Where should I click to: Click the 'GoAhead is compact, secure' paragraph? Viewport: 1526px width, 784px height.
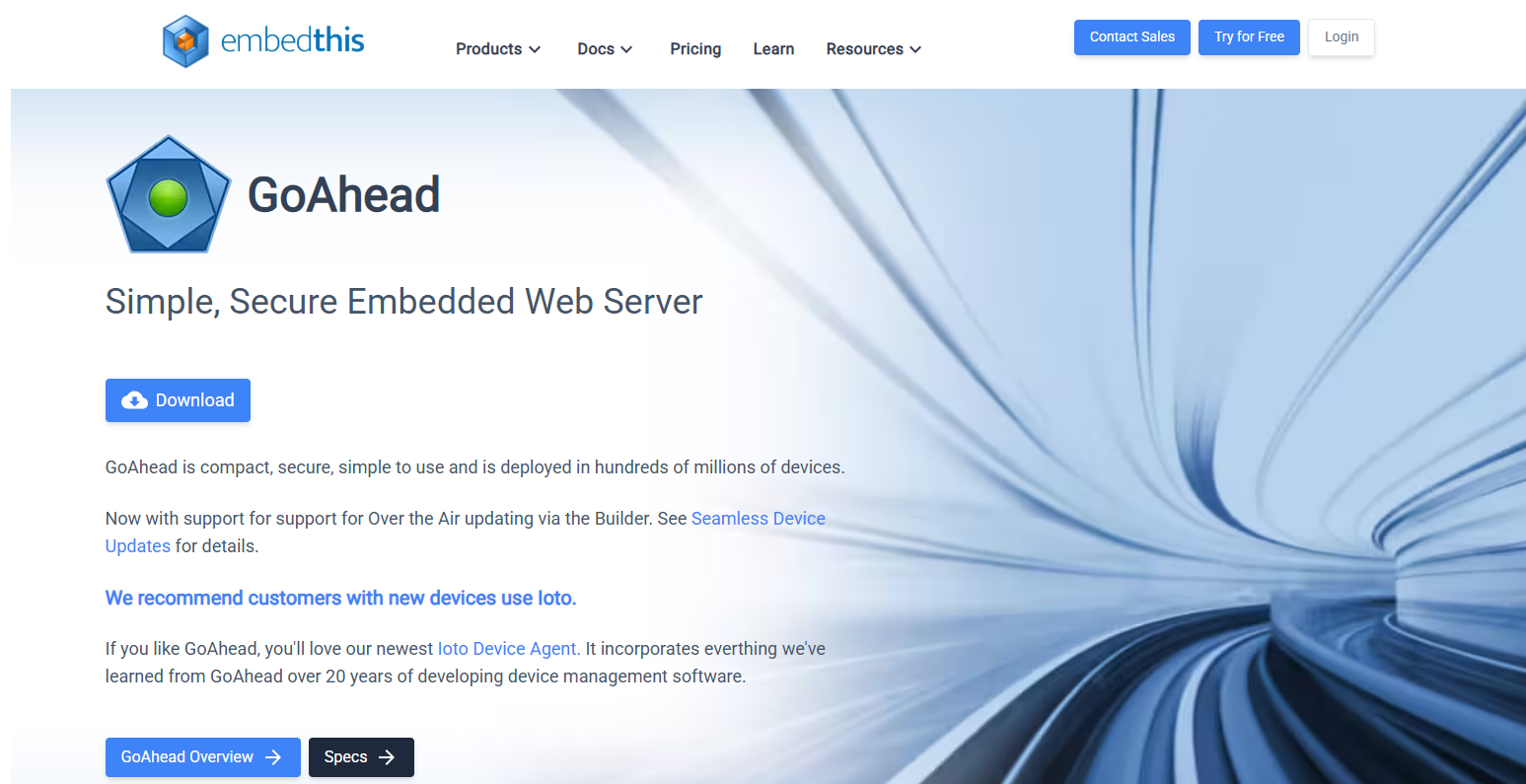click(x=475, y=467)
